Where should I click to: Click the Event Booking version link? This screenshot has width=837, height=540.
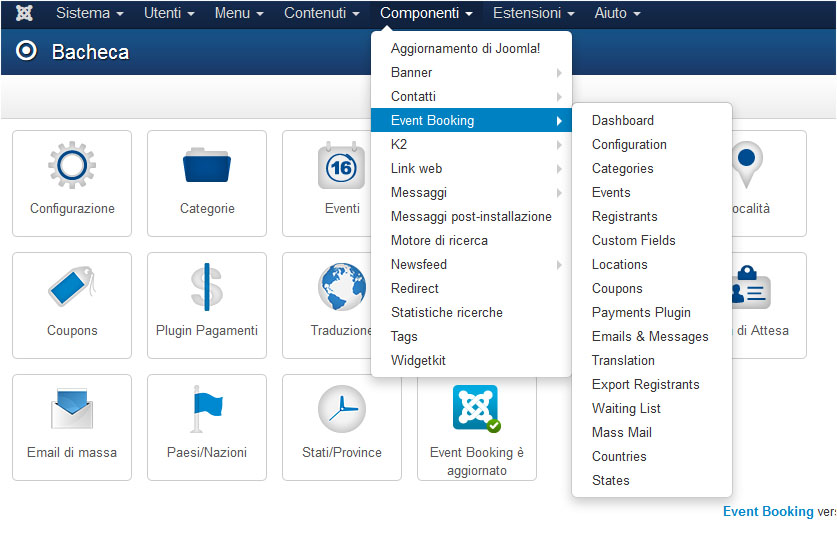pos(768,511)
